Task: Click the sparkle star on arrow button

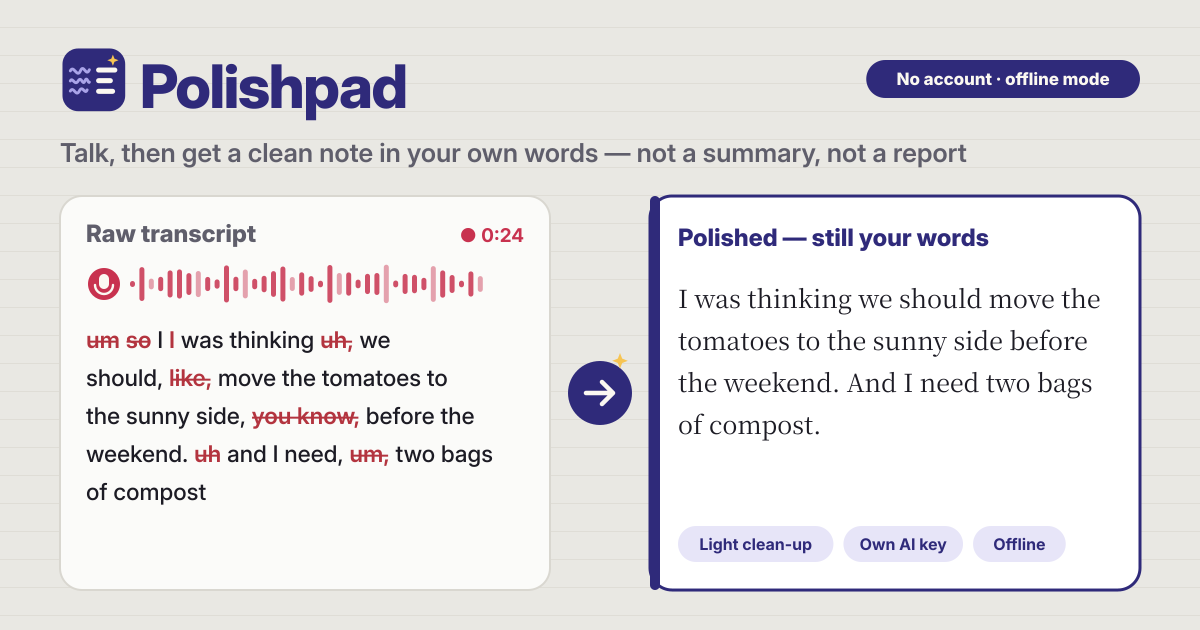Action: point(619,360)
